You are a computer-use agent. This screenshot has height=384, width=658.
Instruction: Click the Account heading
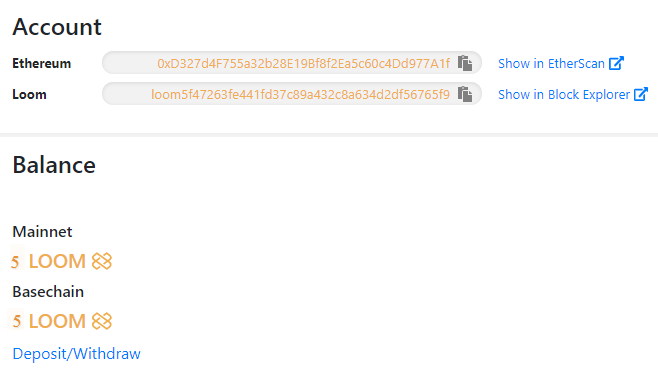pyautogui.click(x=57, y=27)
